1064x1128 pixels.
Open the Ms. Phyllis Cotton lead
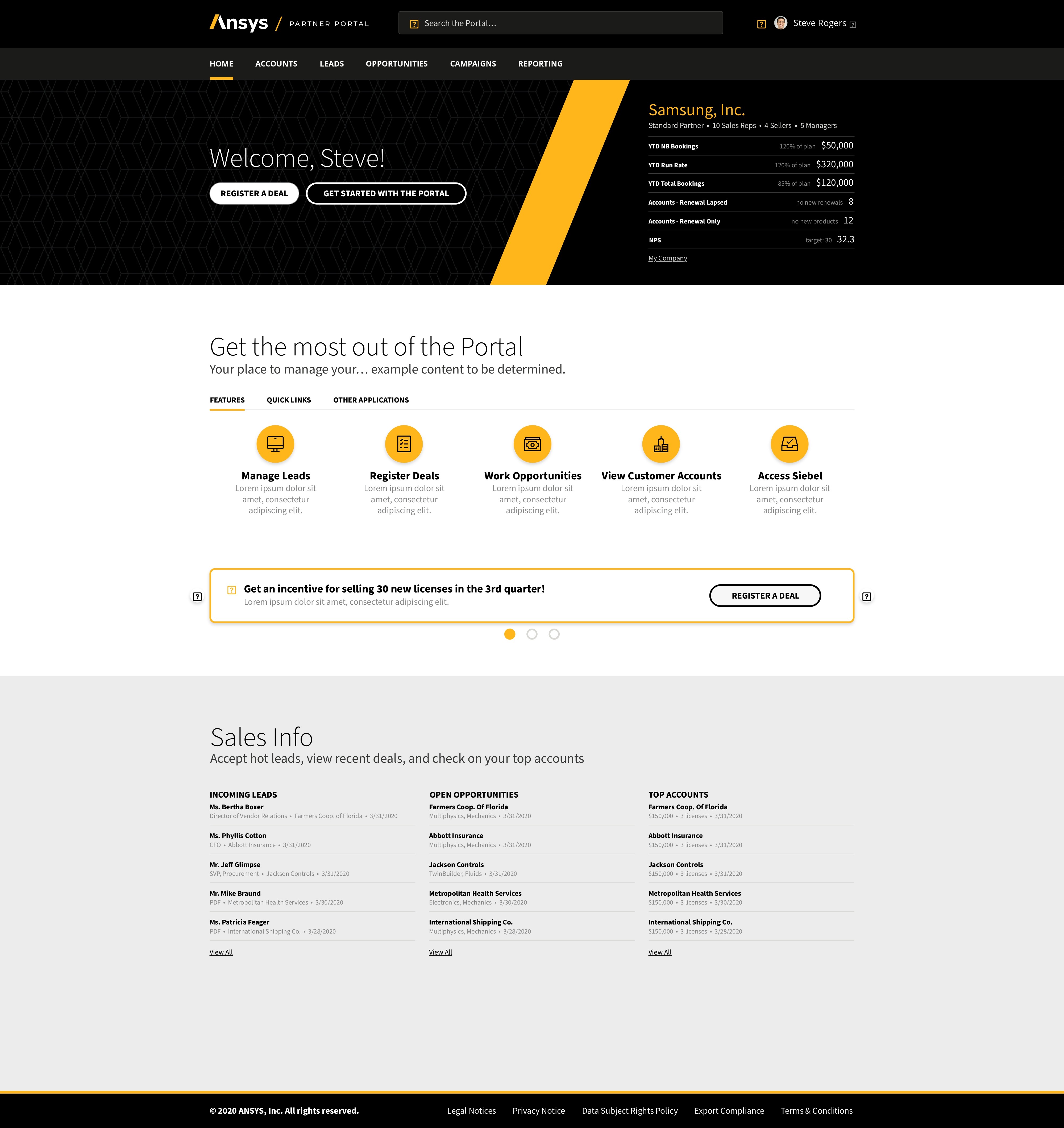(x=238, y=836)
